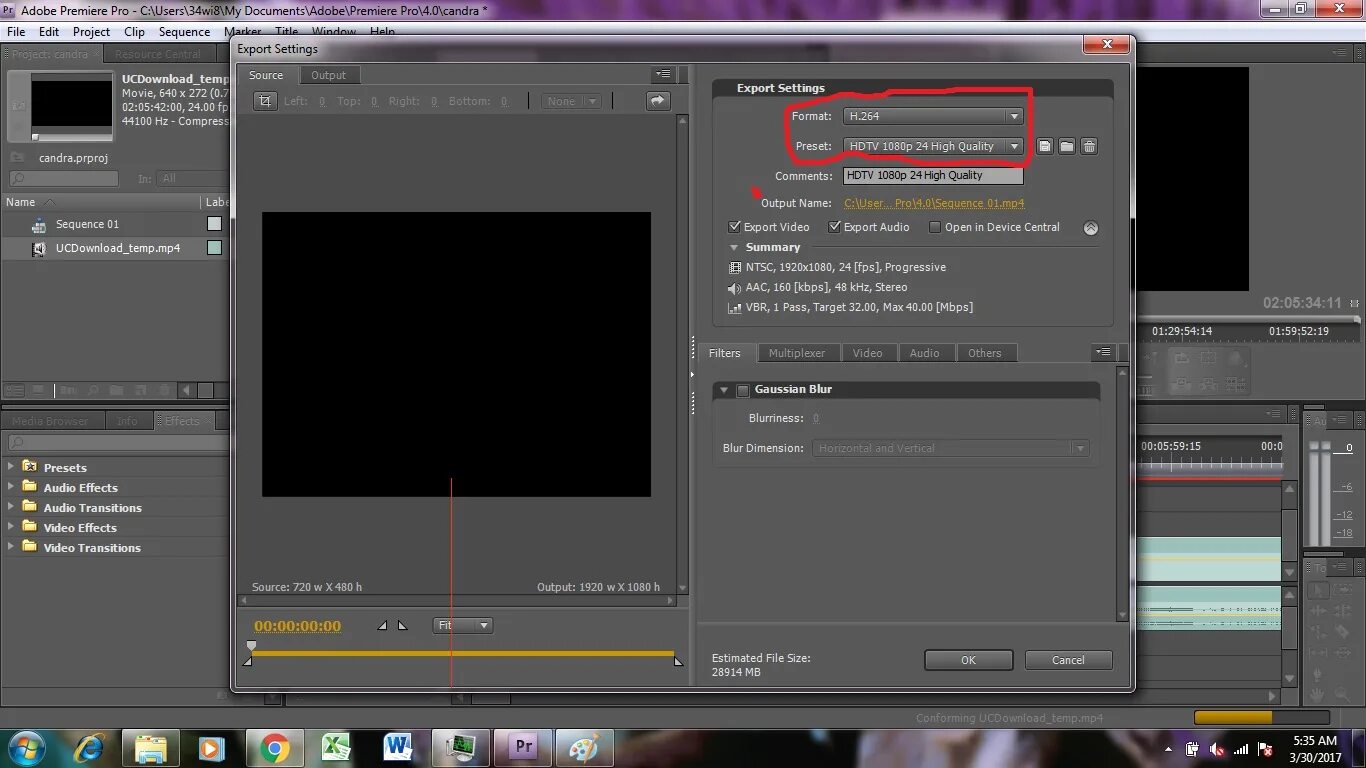Enable the Gaussian Blur filter checkbox
This screenshot has height=768, width=1366.
[742, 390]
